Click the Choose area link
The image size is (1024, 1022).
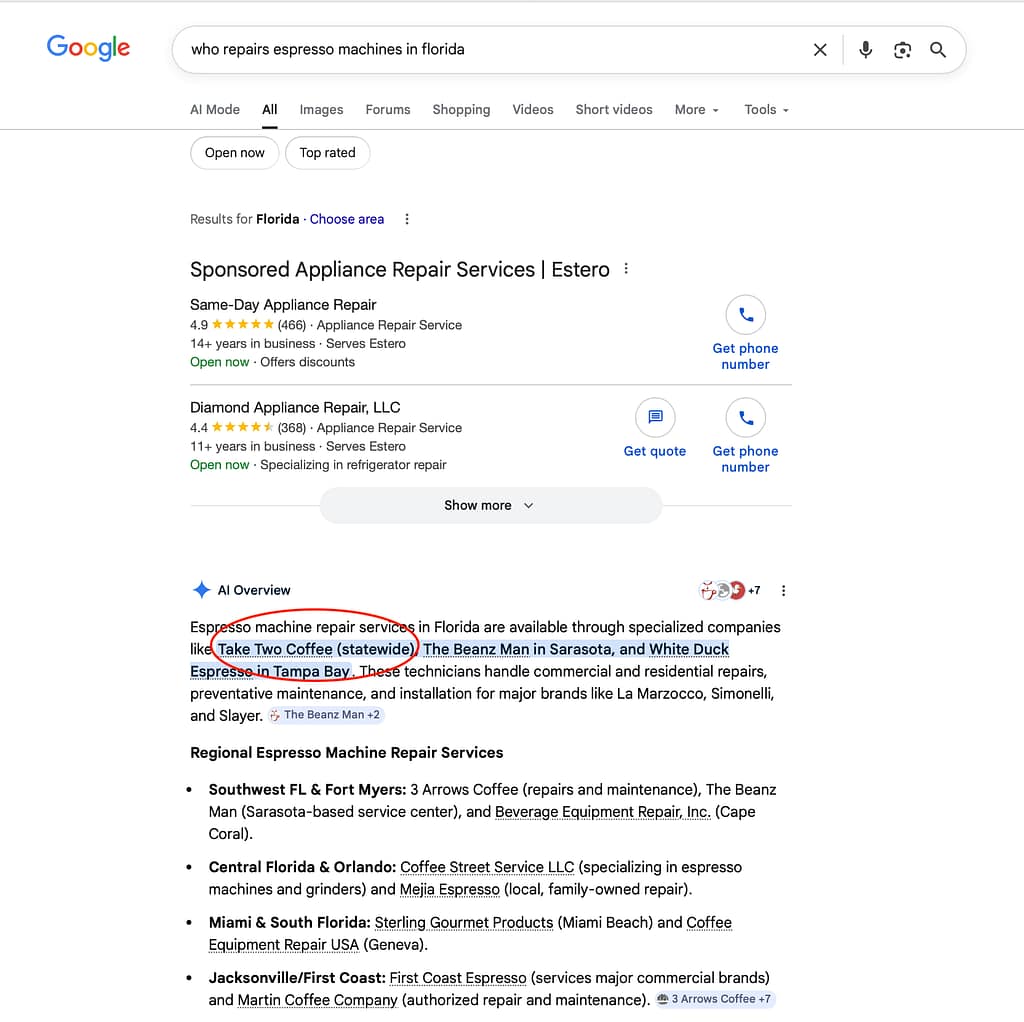(x=346, y=219)
